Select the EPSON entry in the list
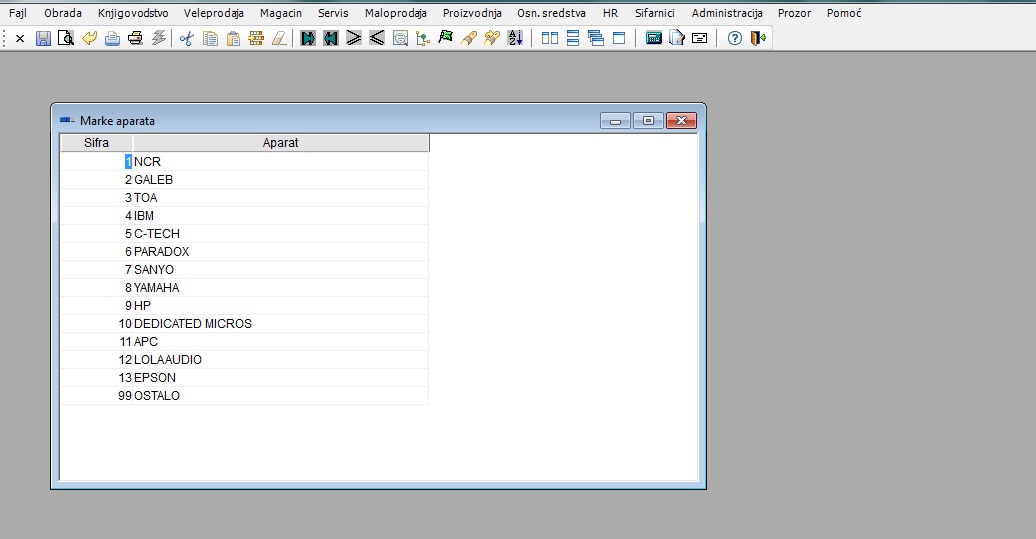This screenshot has height=539, width=1036. [x=155, y=378]
